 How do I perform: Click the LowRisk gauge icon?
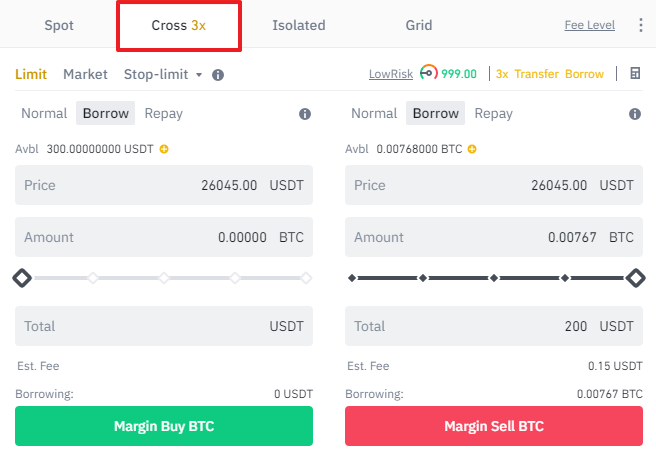429,73
